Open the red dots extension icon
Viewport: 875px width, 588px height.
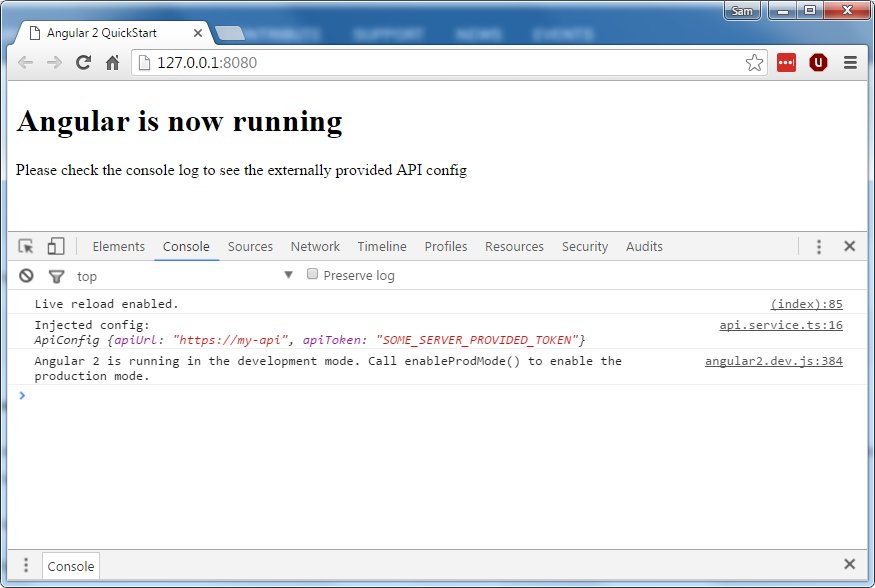click(x=786, y=62)
